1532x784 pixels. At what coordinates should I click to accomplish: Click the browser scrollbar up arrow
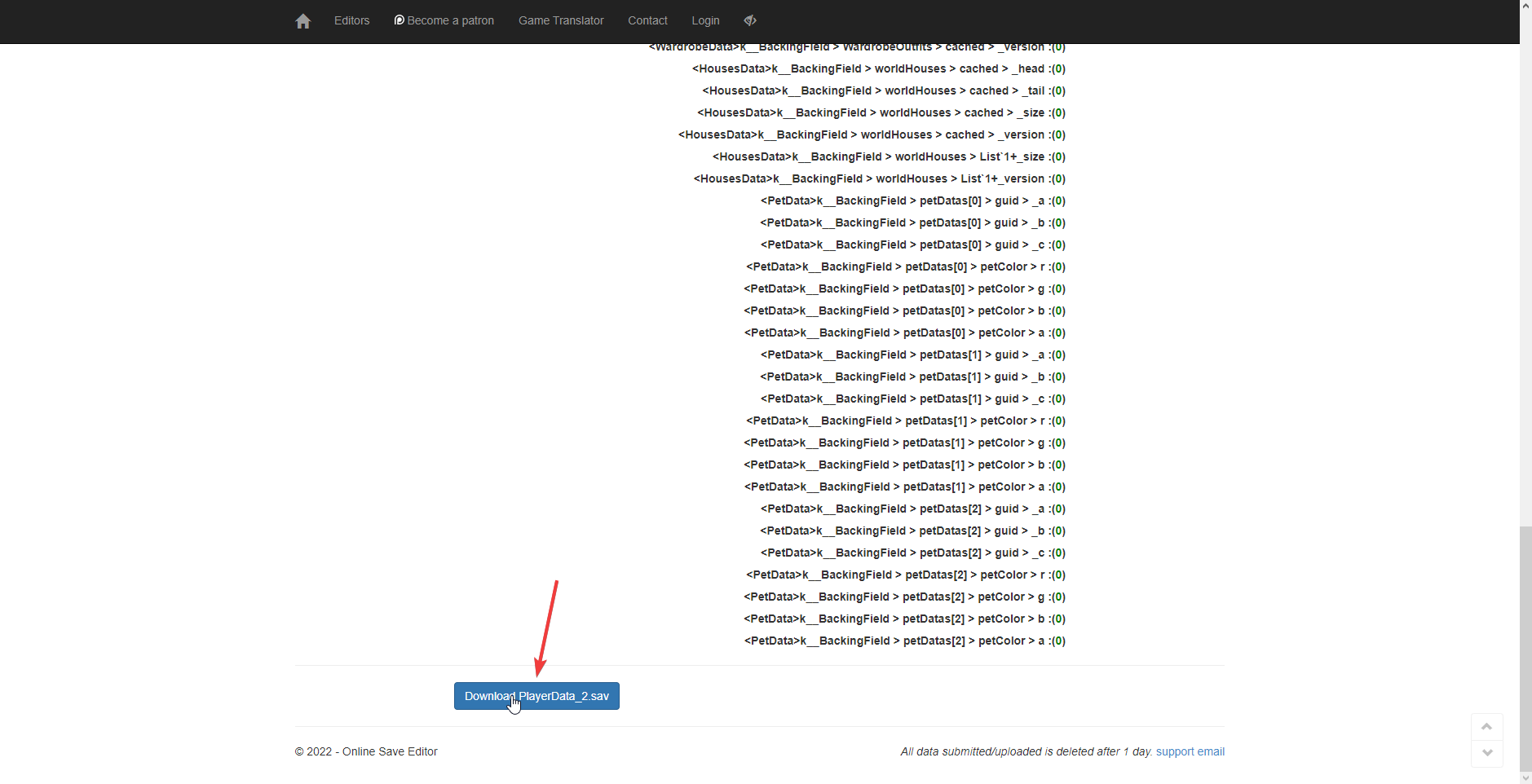click(x=1525, y=6)
